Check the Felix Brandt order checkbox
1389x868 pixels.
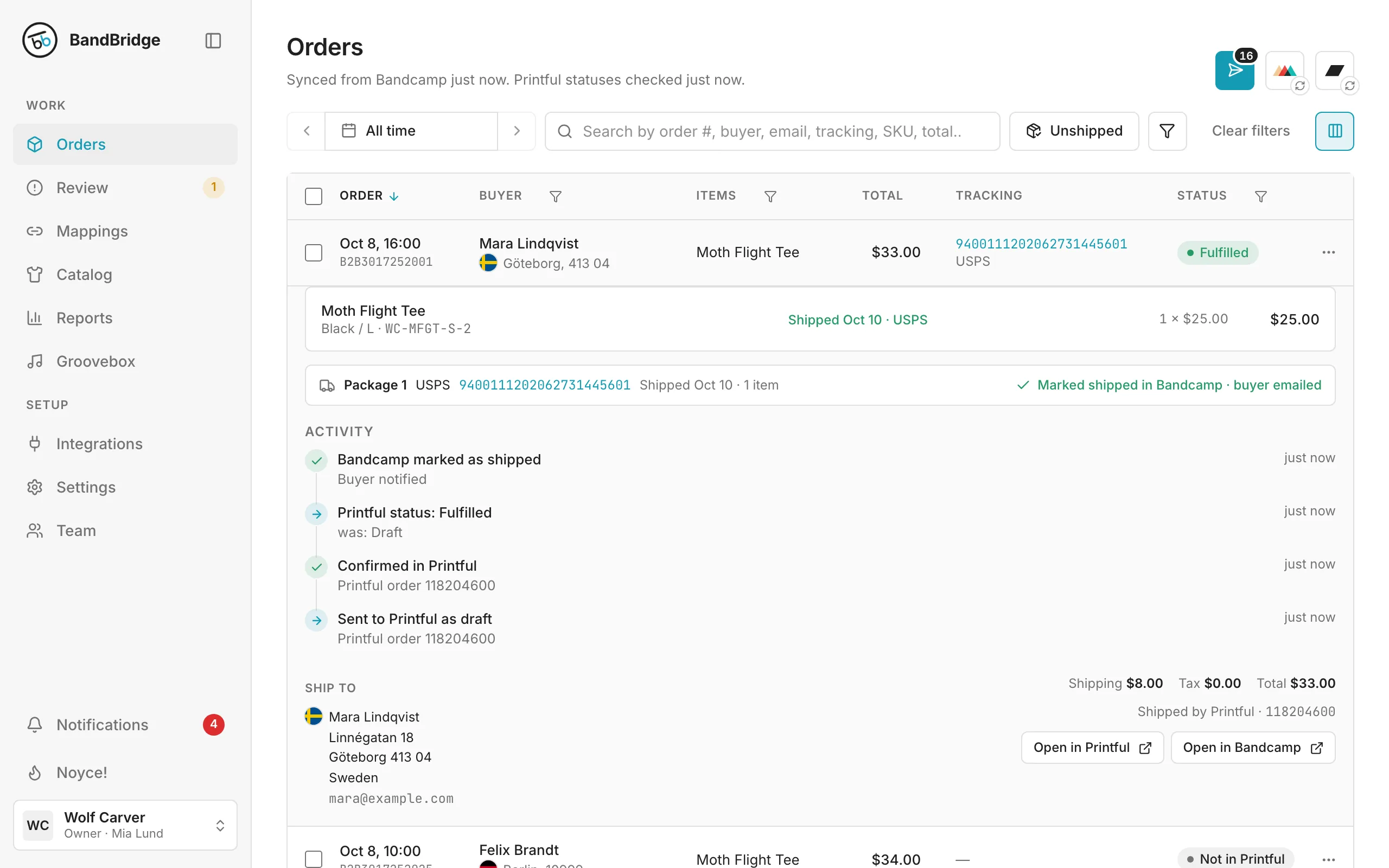[314, 859]
